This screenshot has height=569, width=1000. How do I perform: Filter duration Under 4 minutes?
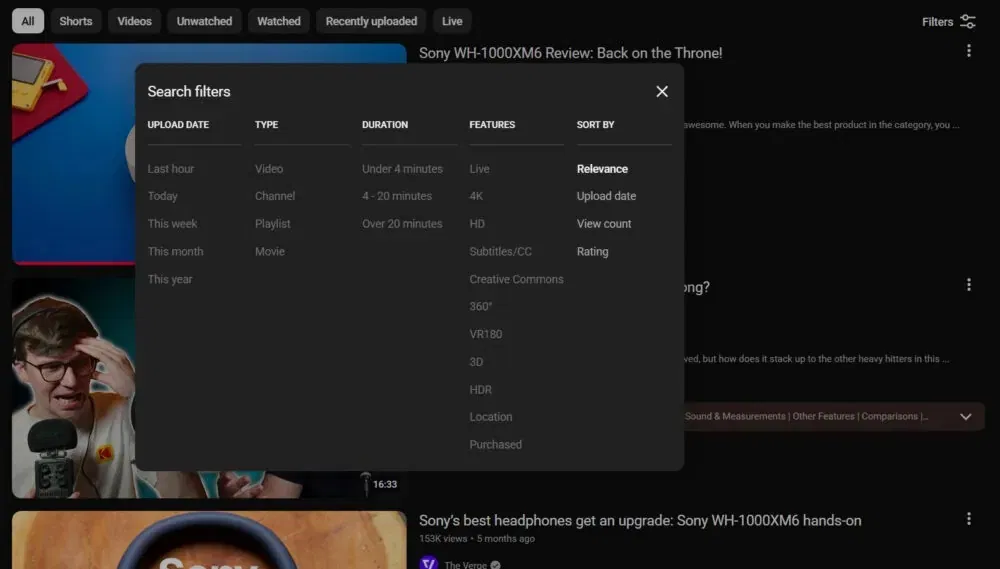click(402, 169)
